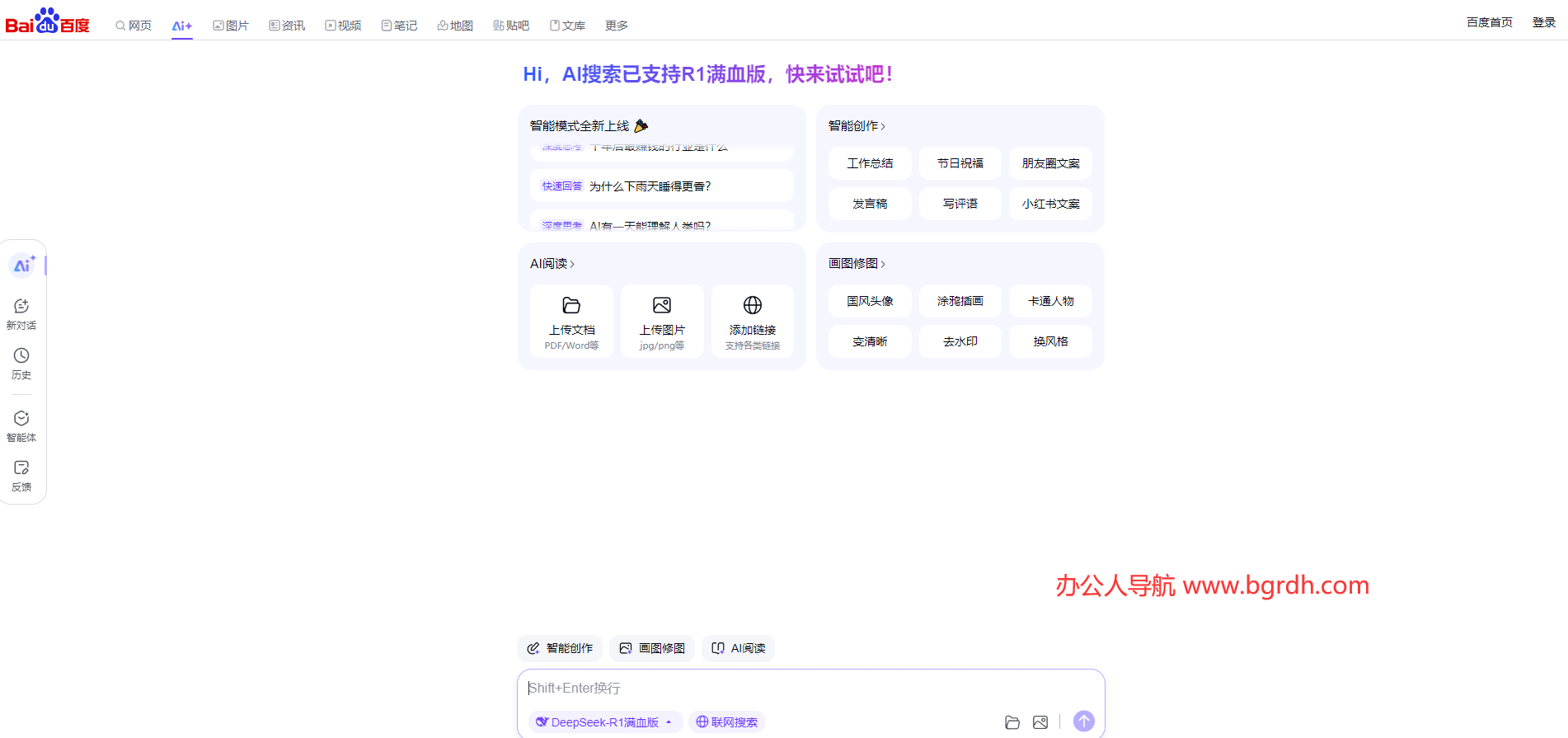This screenshot has width=1568, height=738.
Task: Click the Baidu logo
Action: [x=47, y=21]
